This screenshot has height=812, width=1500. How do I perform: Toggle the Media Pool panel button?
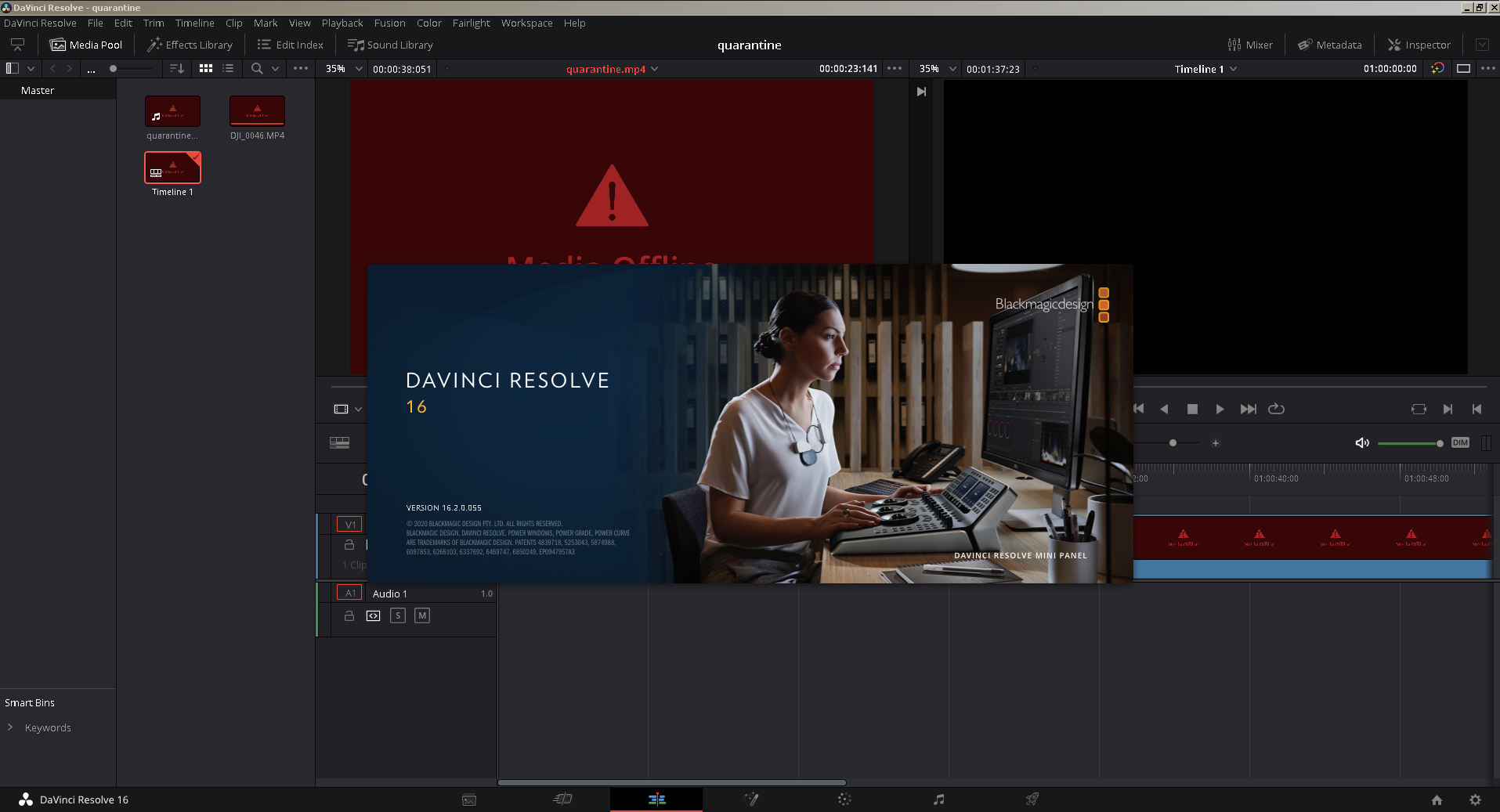86,45
